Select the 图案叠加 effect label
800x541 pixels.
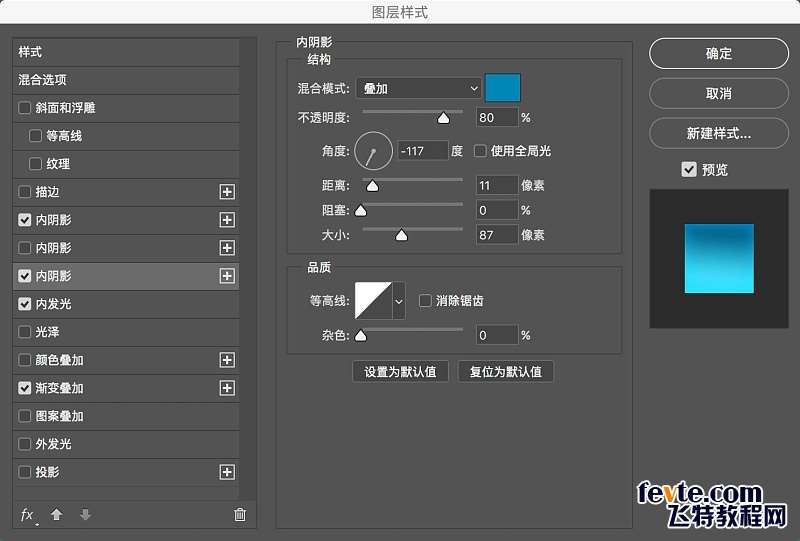[59, 416]
